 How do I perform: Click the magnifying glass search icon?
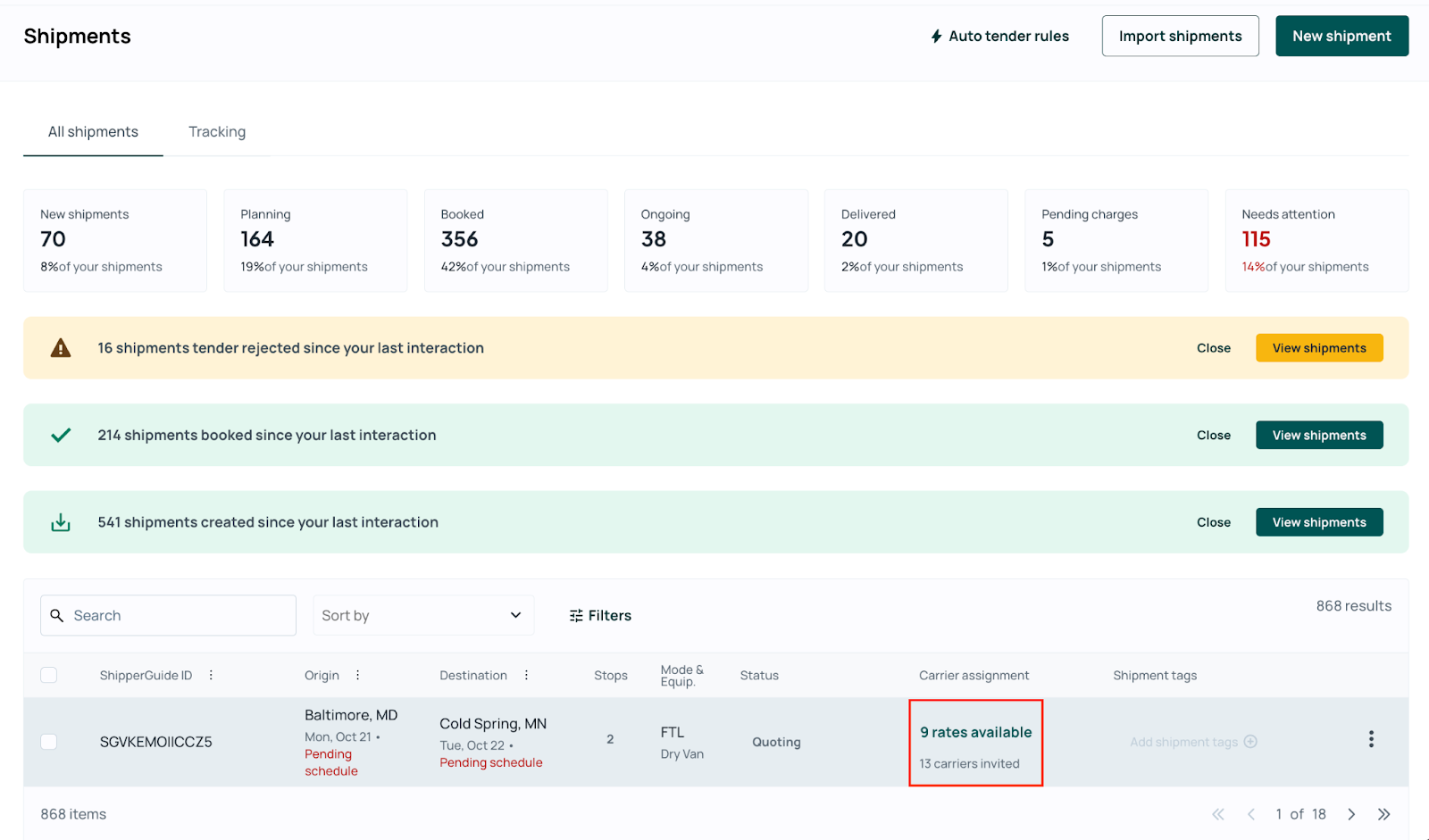click(x=57, y=615)
